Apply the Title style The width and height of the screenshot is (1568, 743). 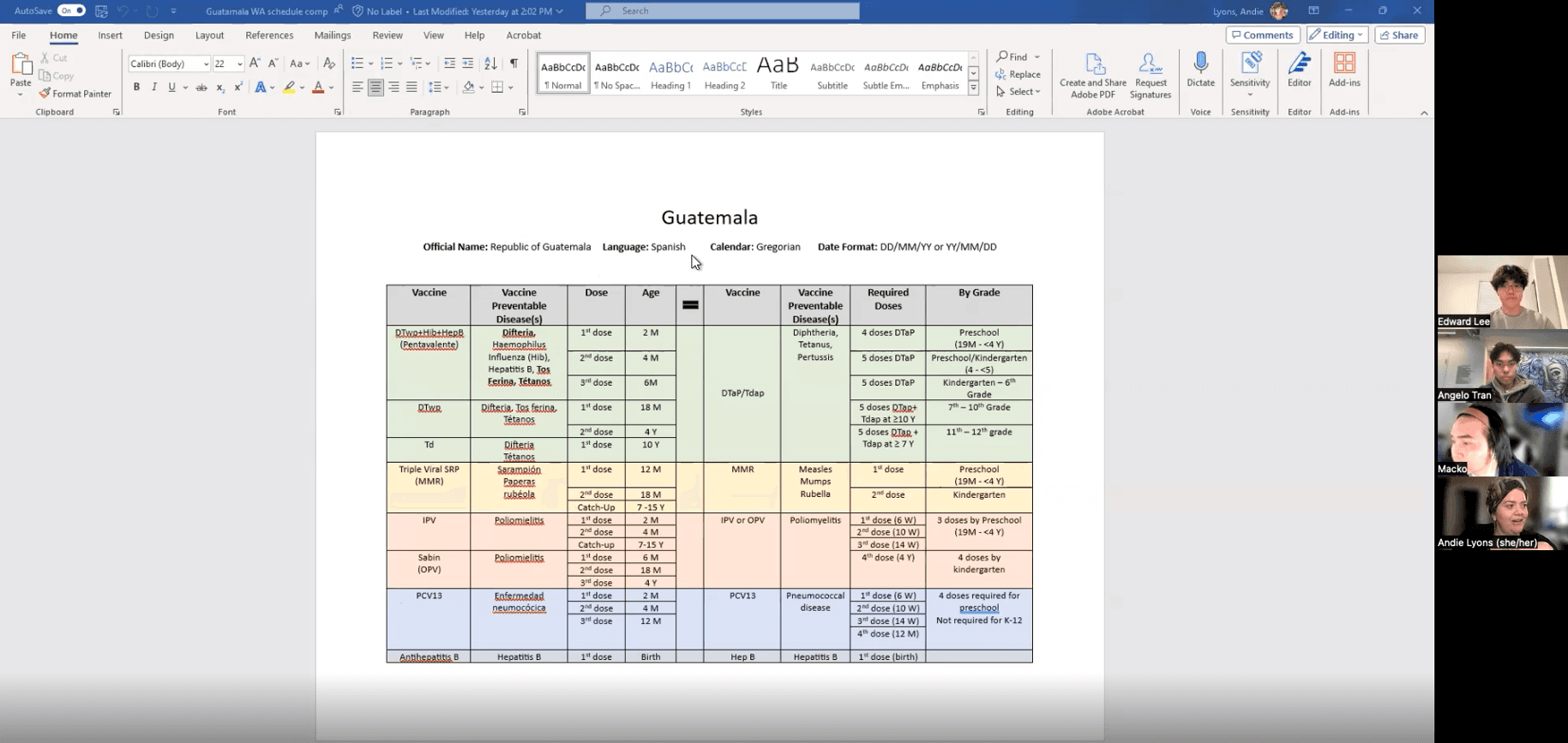(x=778, y=73)
